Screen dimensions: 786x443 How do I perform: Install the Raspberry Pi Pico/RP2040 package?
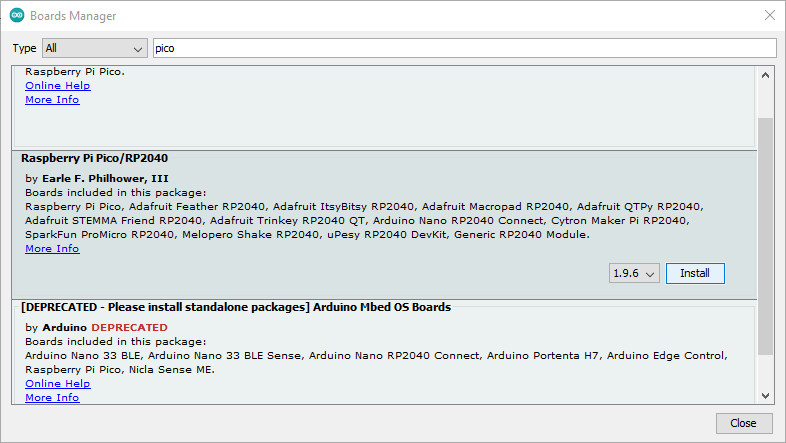tap(695, 273)
